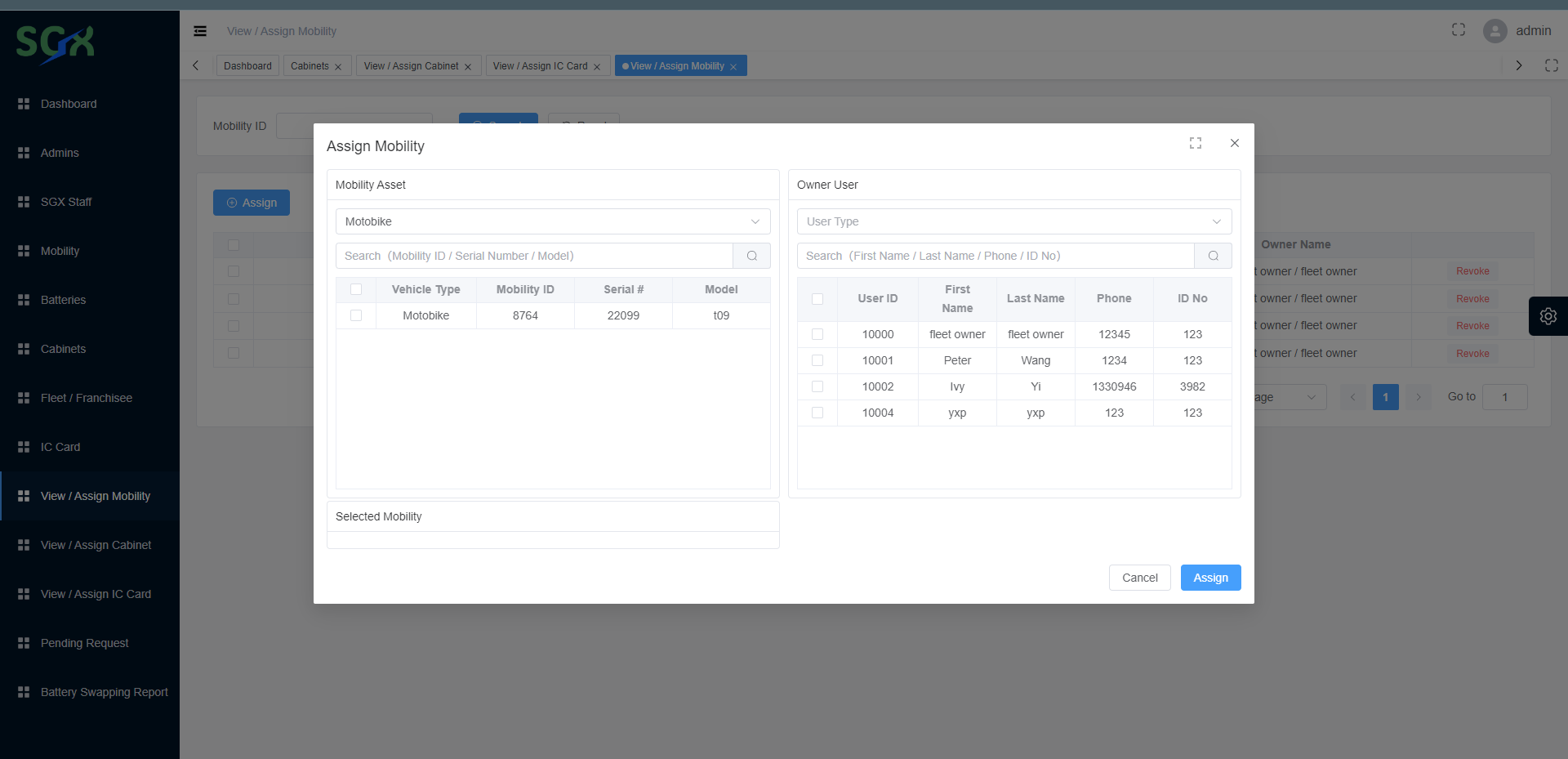Click the Mobility ID column header

pyautogui.click(x=525, y=289)
